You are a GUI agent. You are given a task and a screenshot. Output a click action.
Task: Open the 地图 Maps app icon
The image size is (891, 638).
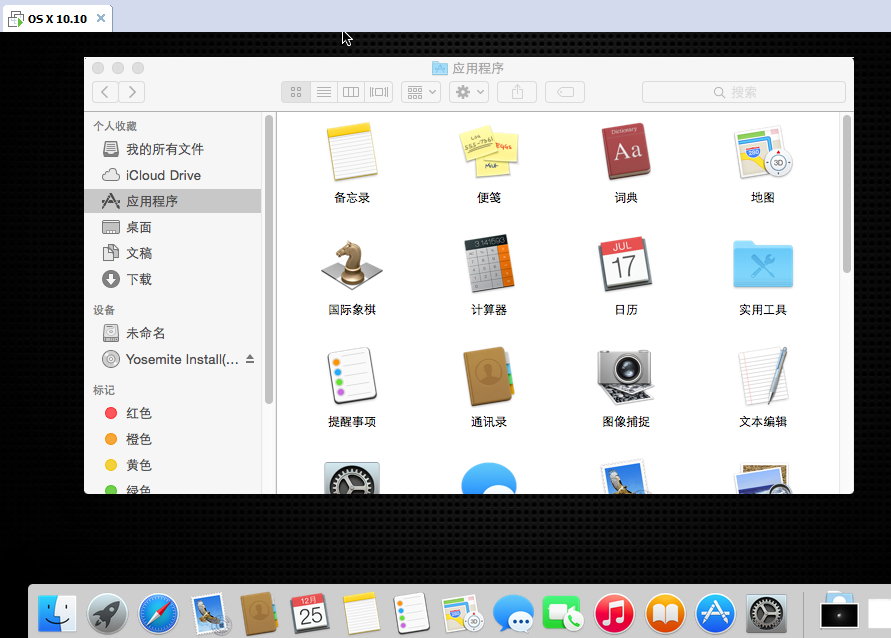pyautogui.click(x=763, y=152)
